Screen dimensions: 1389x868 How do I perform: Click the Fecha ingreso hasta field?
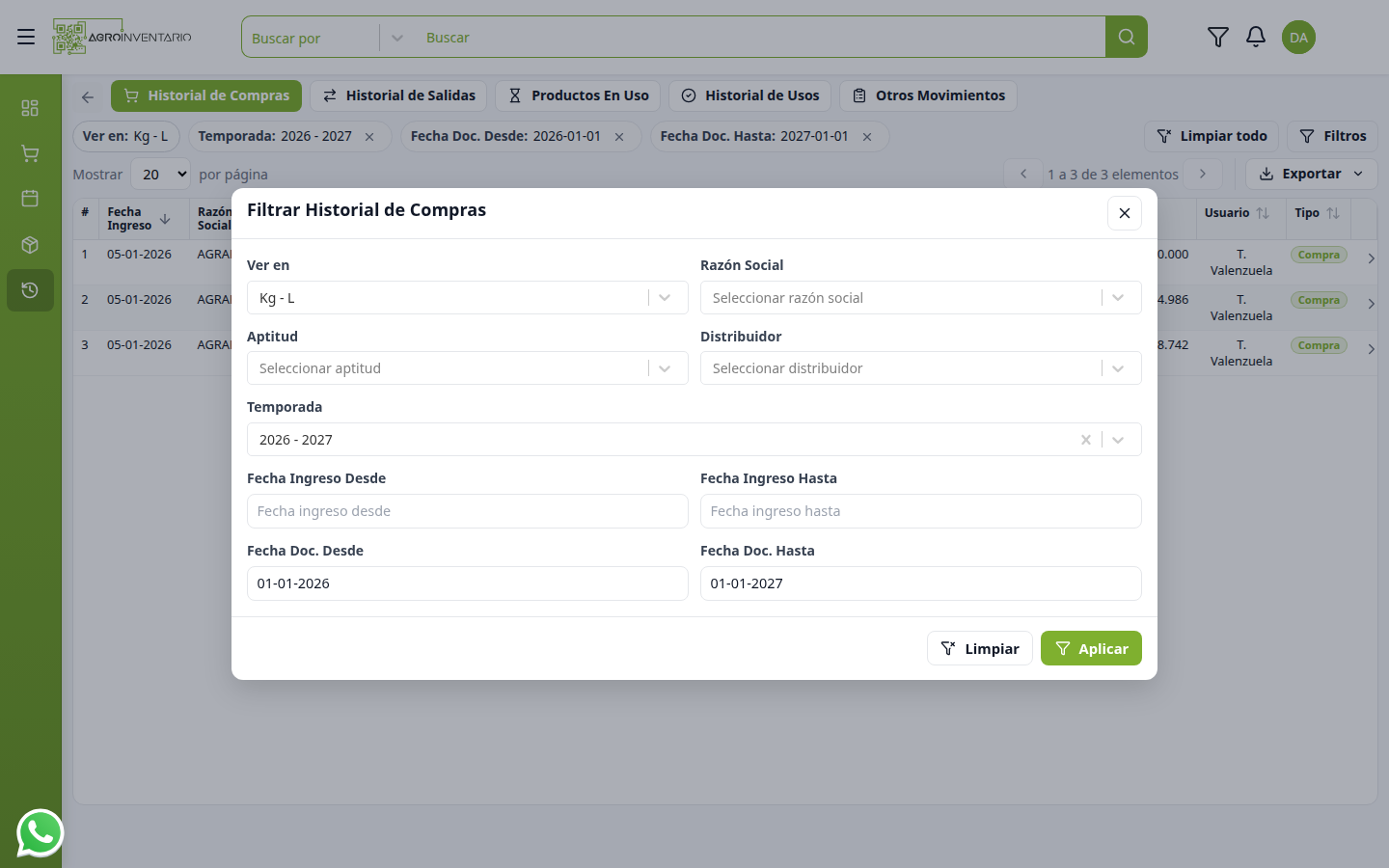921,511
